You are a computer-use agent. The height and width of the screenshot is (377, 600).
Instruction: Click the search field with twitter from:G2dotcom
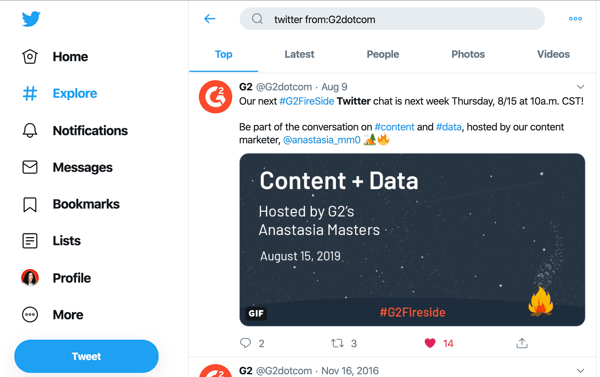click(392, 19)
